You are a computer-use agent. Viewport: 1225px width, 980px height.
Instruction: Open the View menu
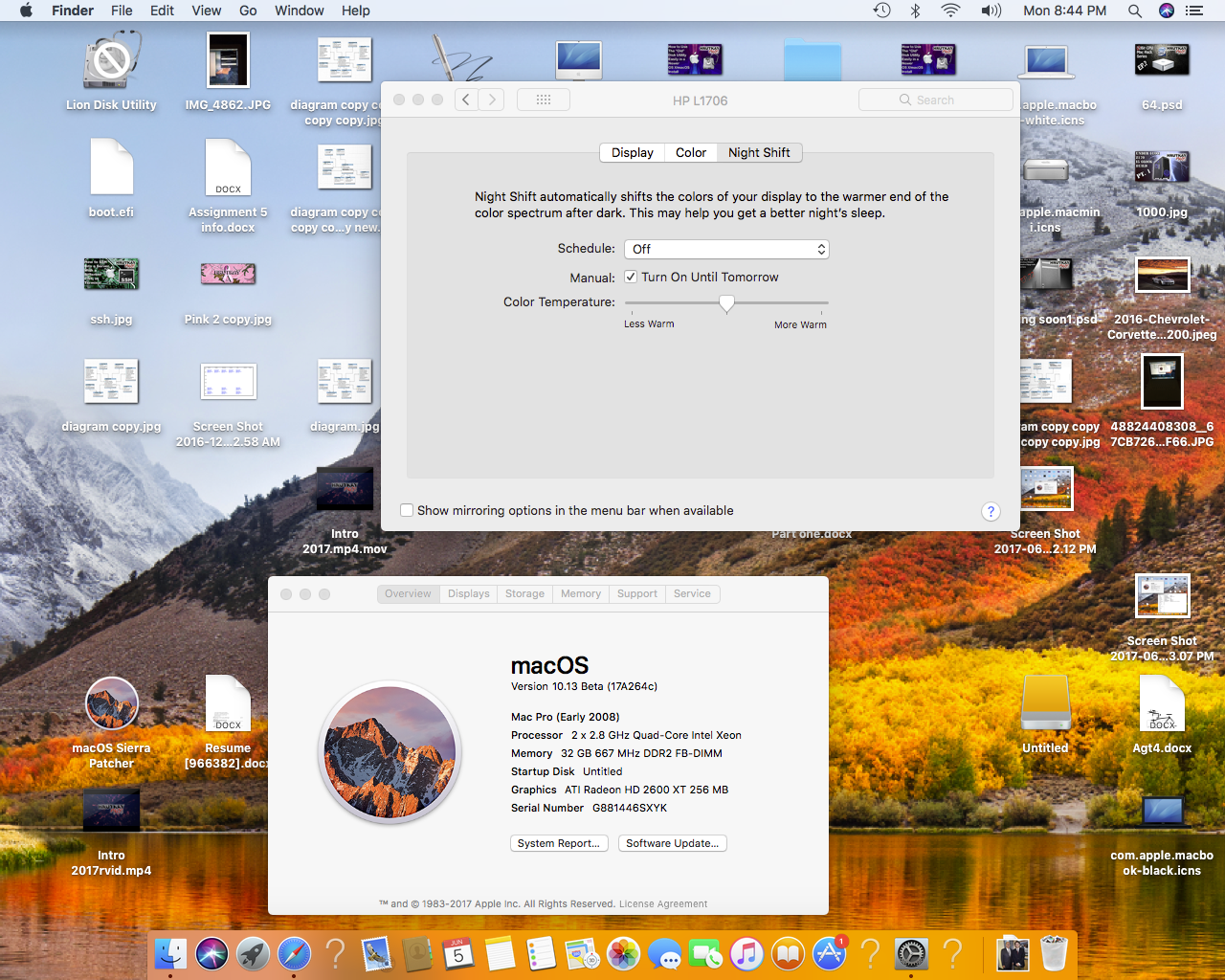tap(207, 11)
